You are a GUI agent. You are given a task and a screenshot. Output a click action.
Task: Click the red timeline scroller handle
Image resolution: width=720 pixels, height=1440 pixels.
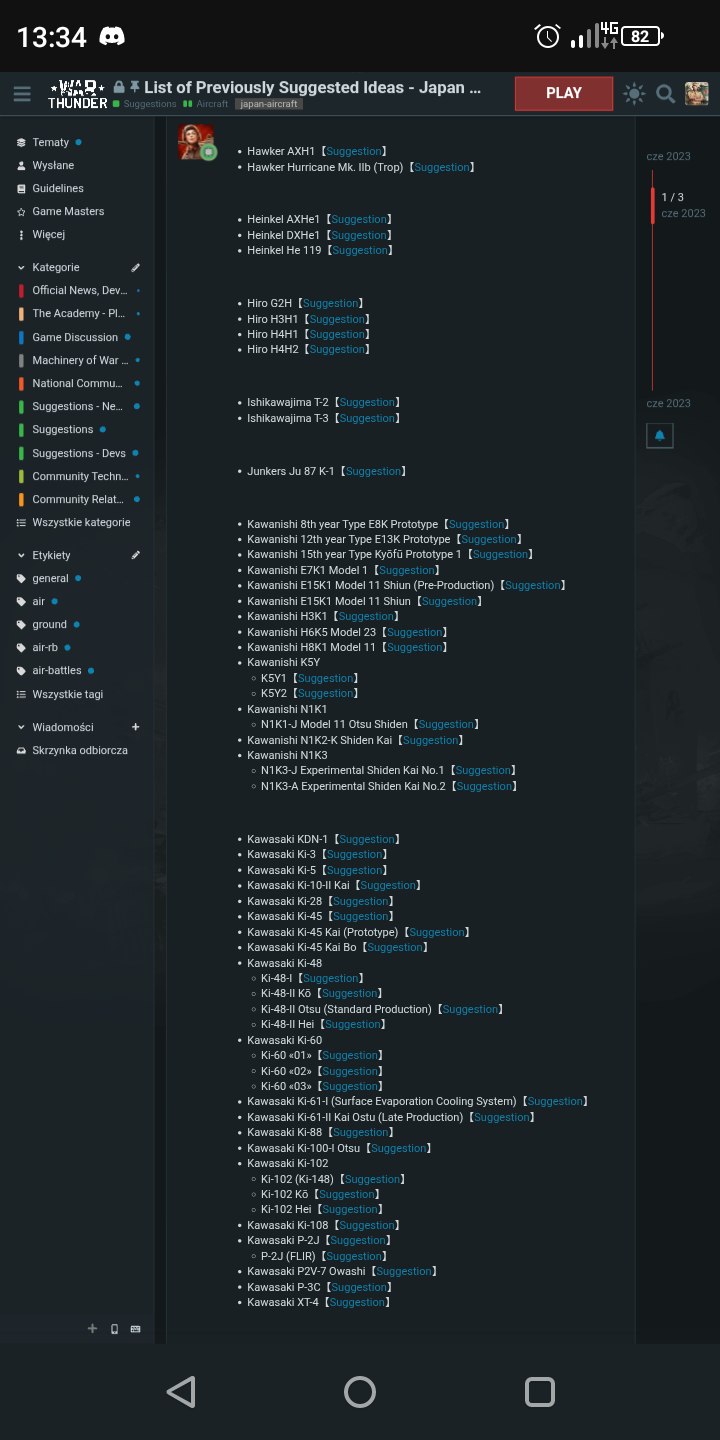click(653, 205)
